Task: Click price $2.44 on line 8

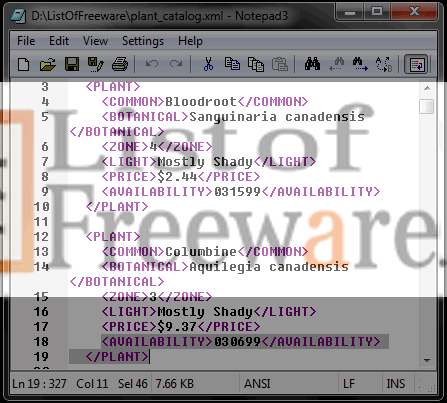Action: pyautogui.click(x=178, y=177)
